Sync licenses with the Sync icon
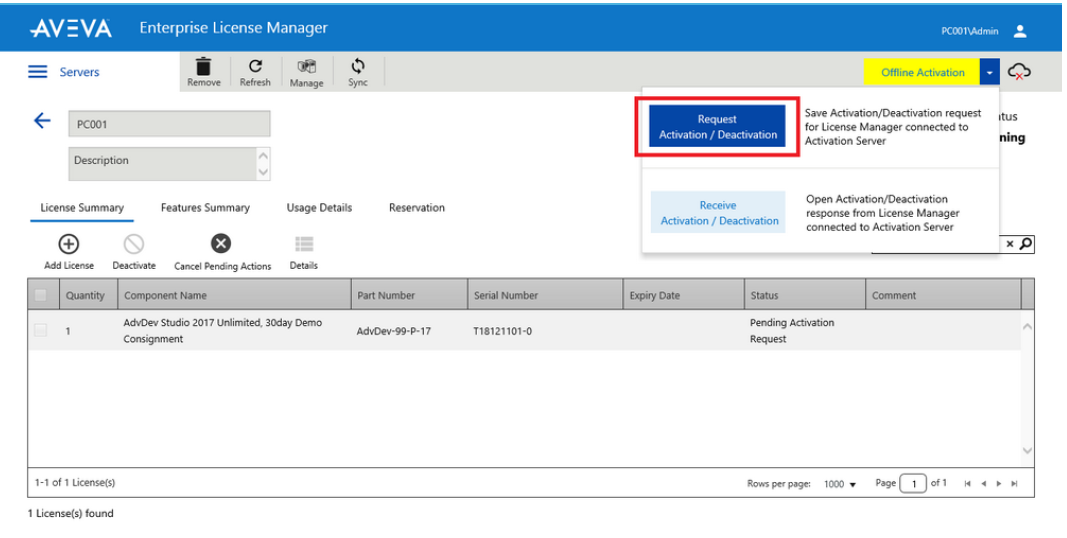This screenshot has width=1067, height=538. pyautogui.click(x=358, y=66)
